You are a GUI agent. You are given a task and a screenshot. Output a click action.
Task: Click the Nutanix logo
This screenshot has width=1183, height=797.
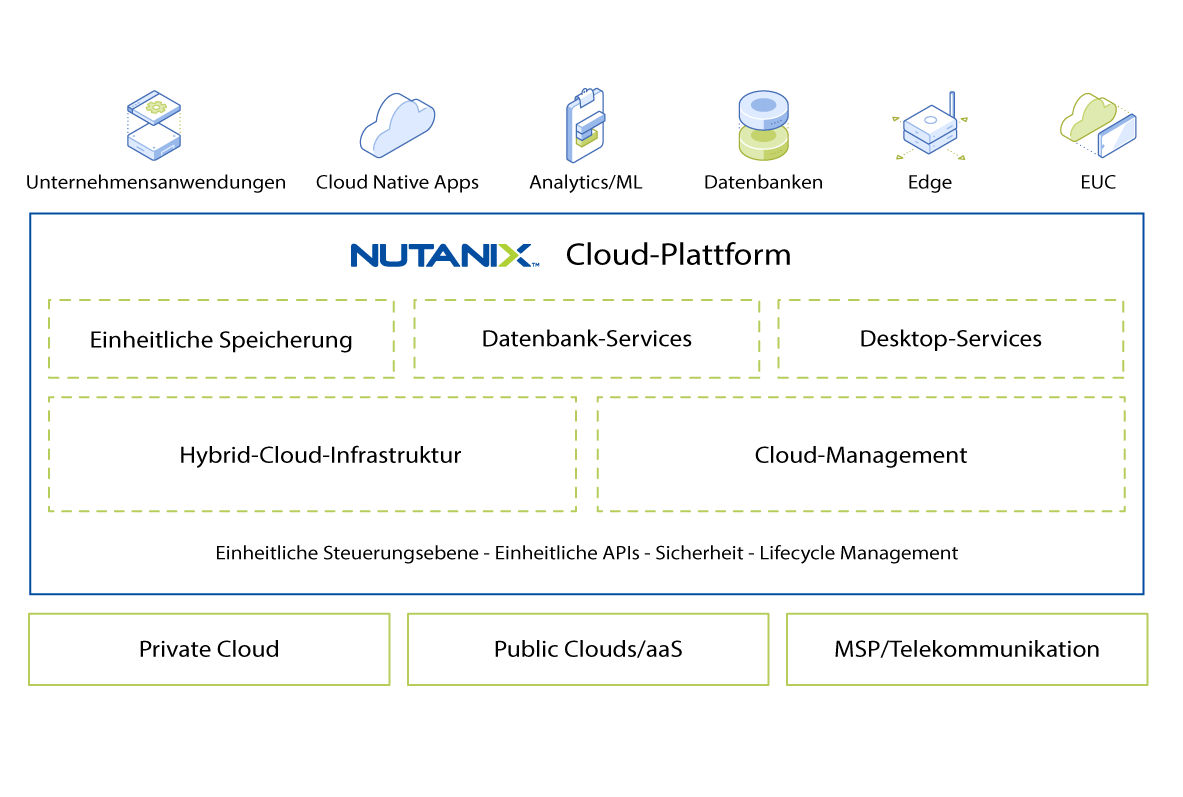[444, 255]
